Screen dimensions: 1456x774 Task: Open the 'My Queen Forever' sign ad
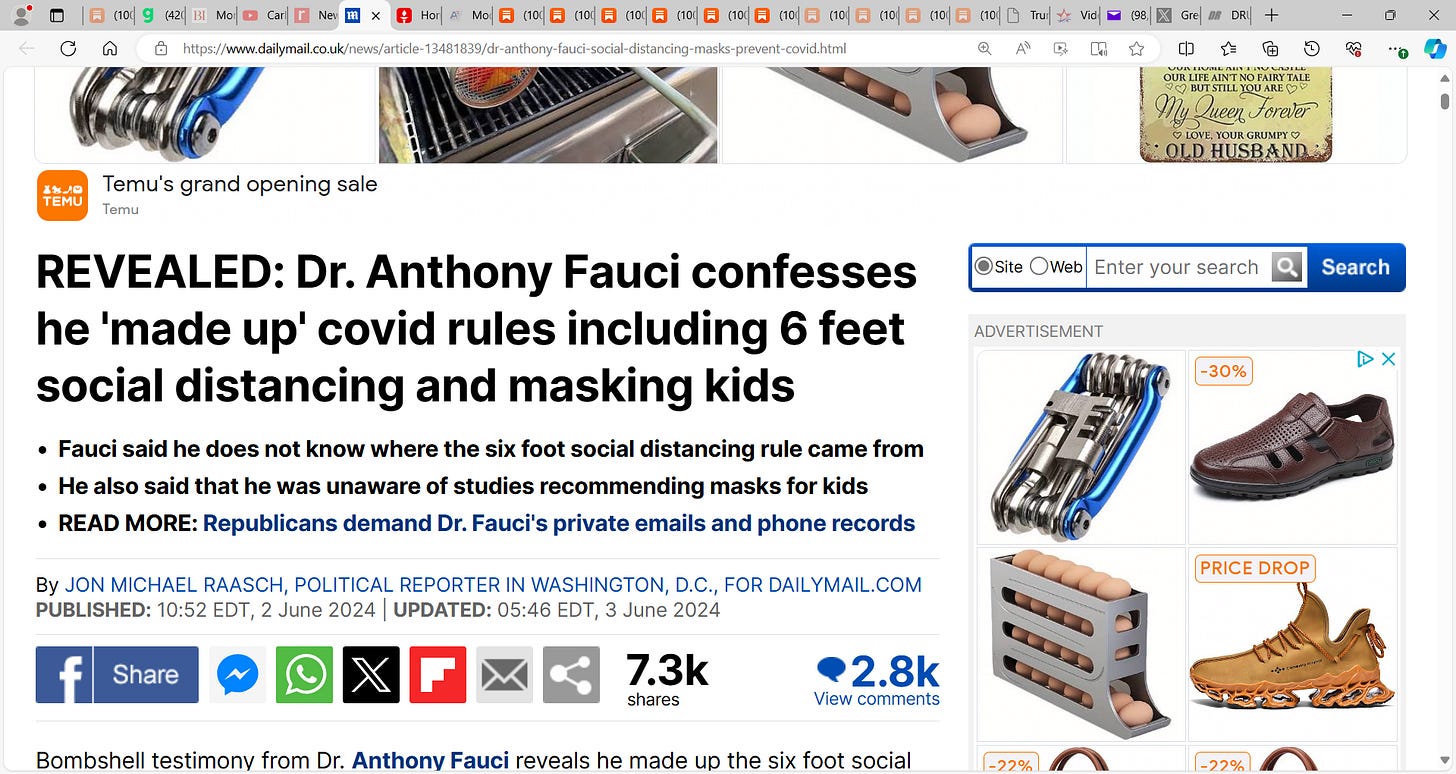[x=1236, y=114]
